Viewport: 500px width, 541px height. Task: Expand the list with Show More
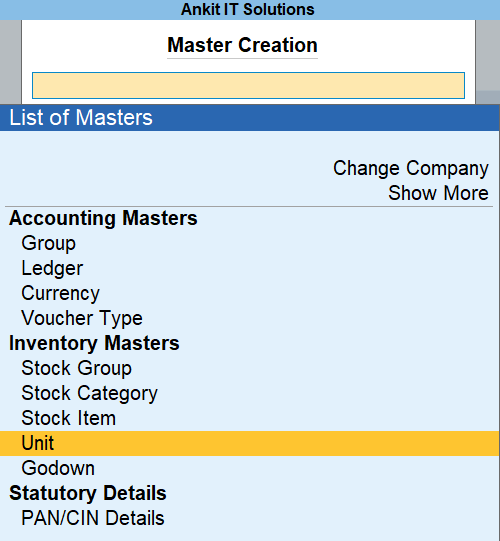[x=438, y=193]
